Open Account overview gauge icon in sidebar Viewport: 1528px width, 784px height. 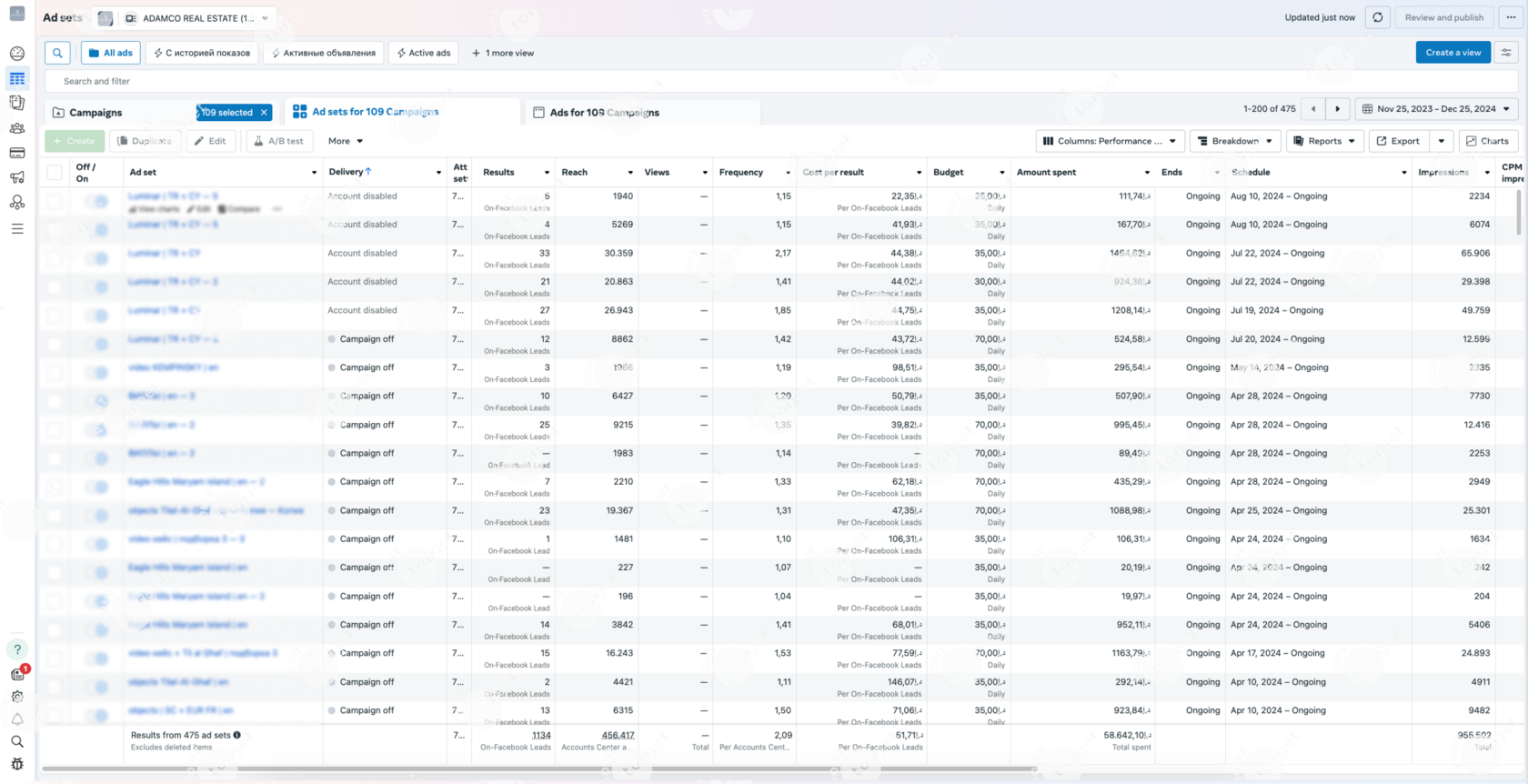pos(17,54)
